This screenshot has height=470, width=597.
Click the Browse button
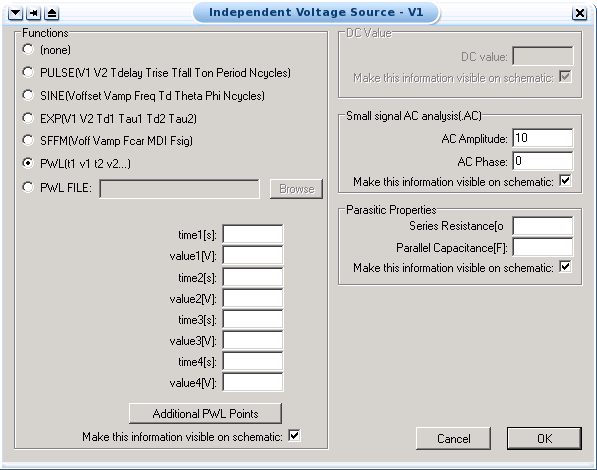296,189
